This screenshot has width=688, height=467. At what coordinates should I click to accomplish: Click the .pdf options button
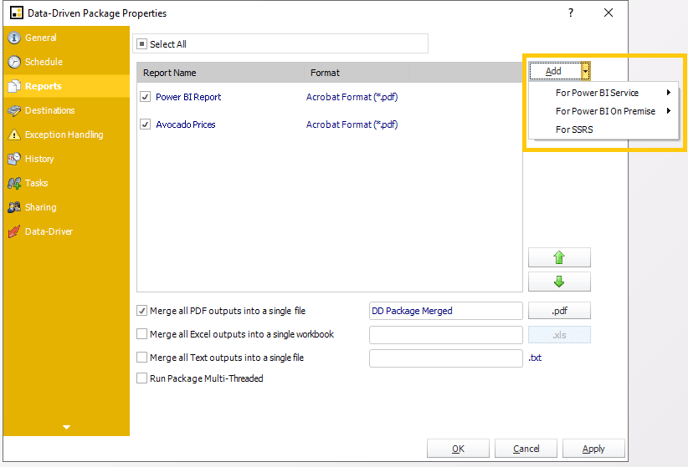click(x=559, y=311)
